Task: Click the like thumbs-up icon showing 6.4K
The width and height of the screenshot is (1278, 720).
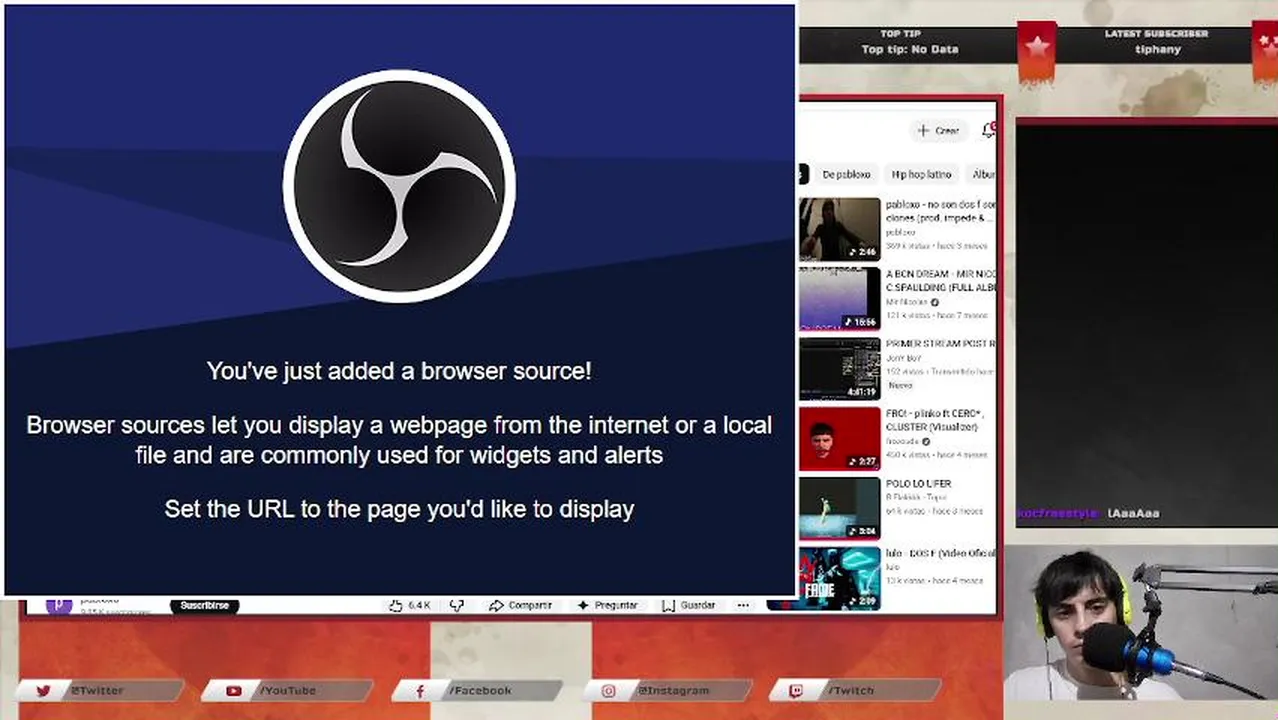Action: (x=396, y=605)
